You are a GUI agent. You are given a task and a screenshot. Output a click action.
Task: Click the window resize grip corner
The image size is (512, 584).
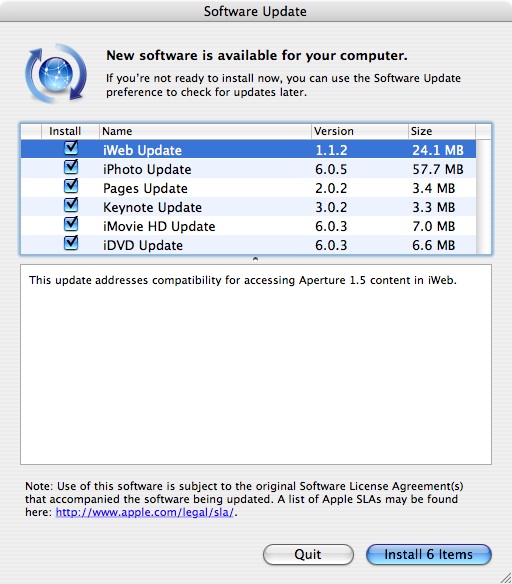pyautogui.click(x=506, y=578)
